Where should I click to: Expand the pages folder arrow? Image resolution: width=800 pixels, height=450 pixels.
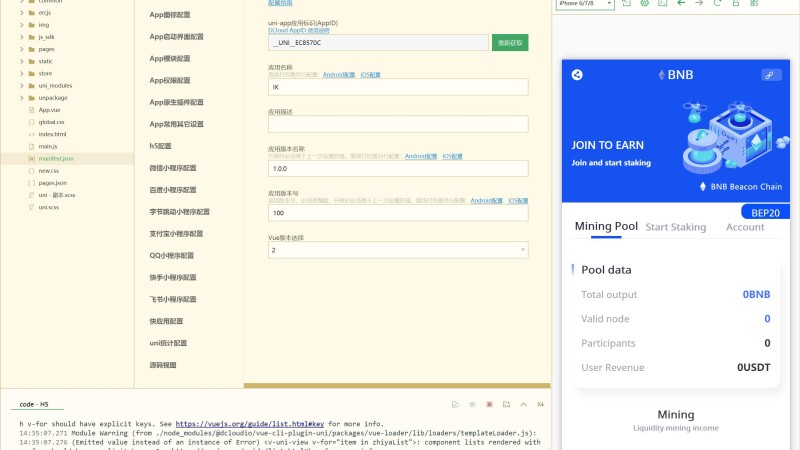tap(21, 49)
